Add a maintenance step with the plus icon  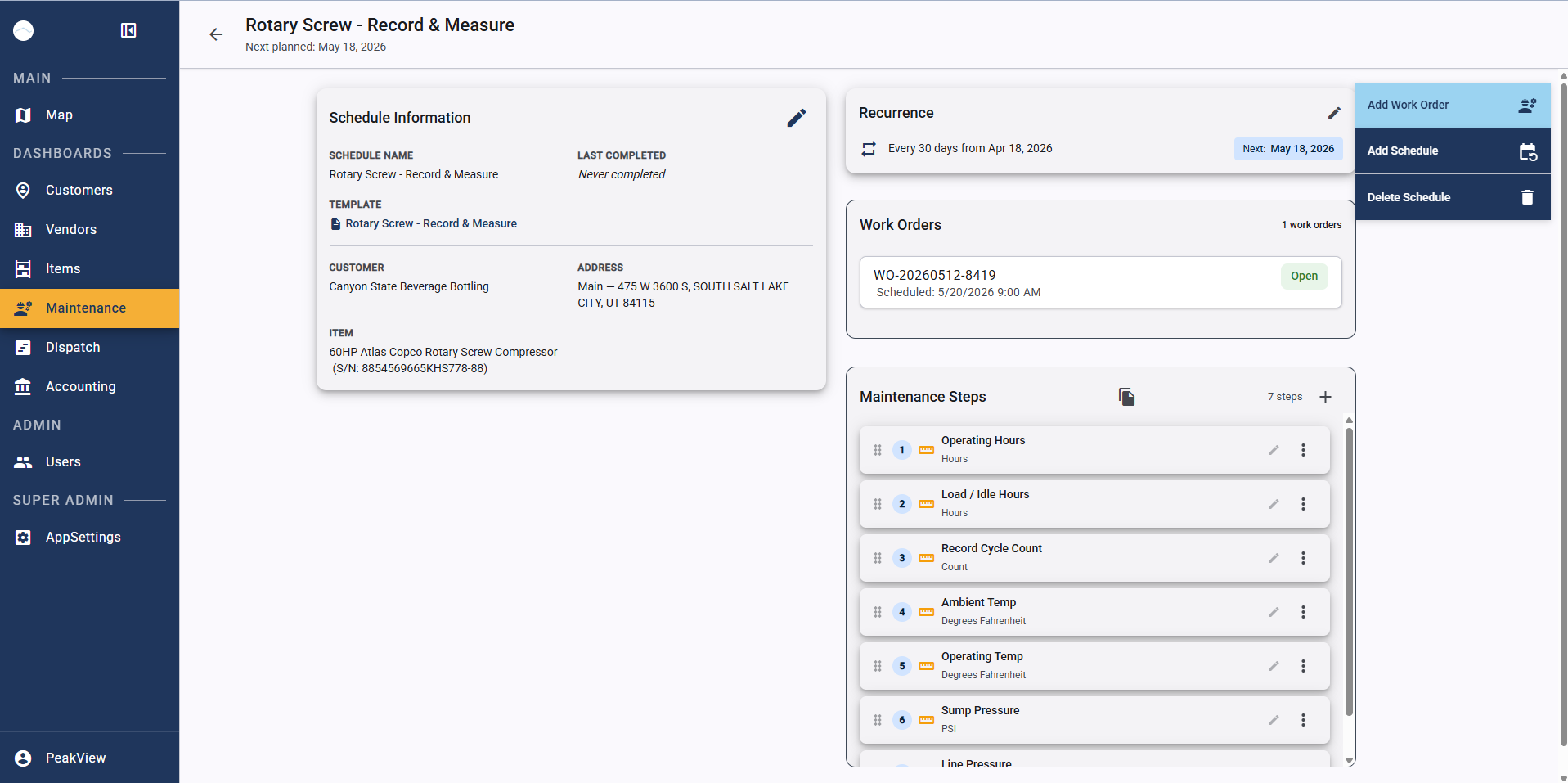[1326, 397]
